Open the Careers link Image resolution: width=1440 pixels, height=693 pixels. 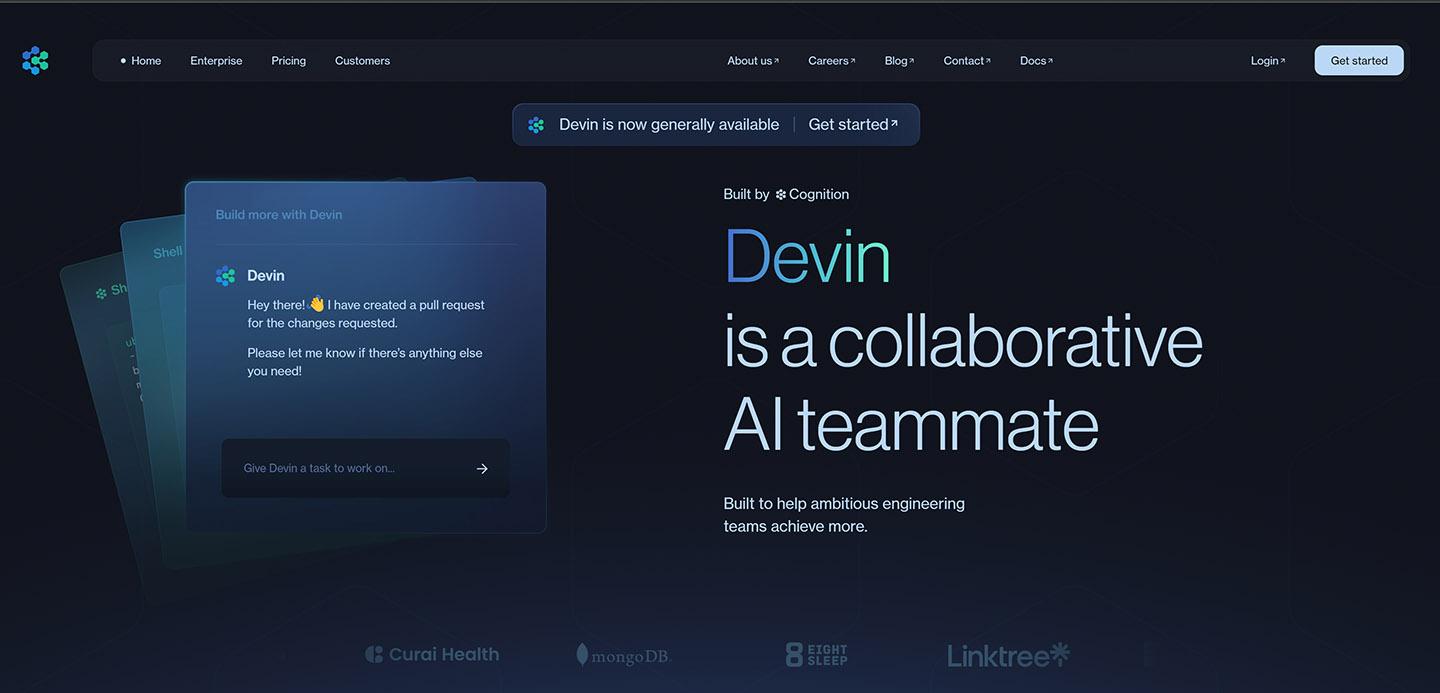(832, 61)
